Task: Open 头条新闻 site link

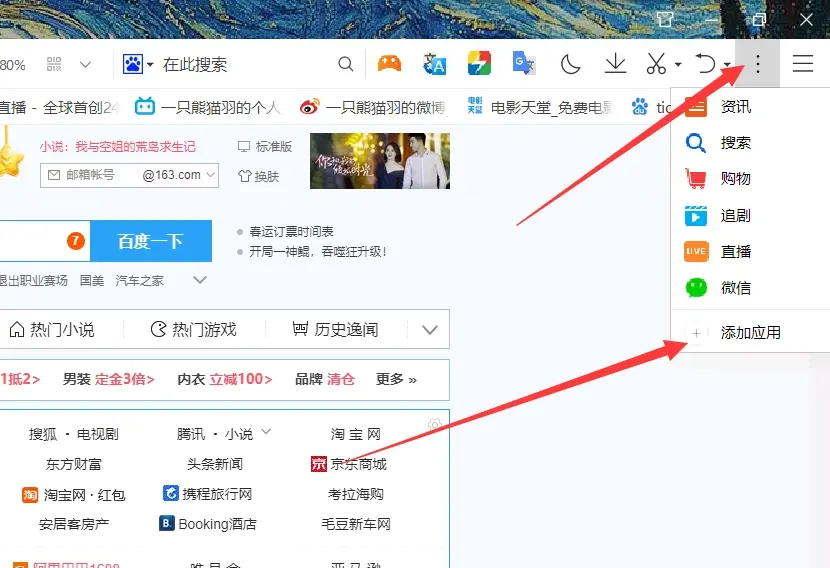Action: 214,464
